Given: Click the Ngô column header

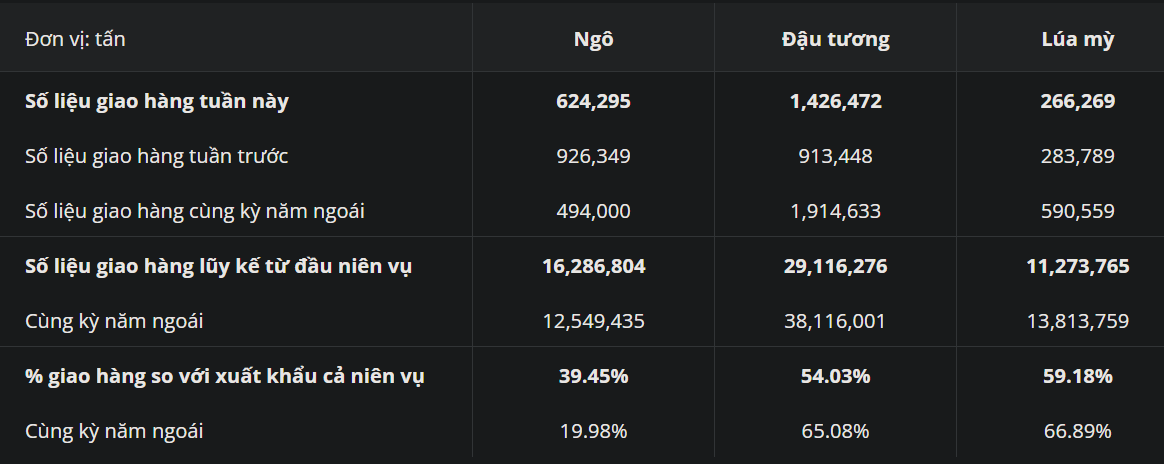Looking at the screenshot, I should [593, 40].
